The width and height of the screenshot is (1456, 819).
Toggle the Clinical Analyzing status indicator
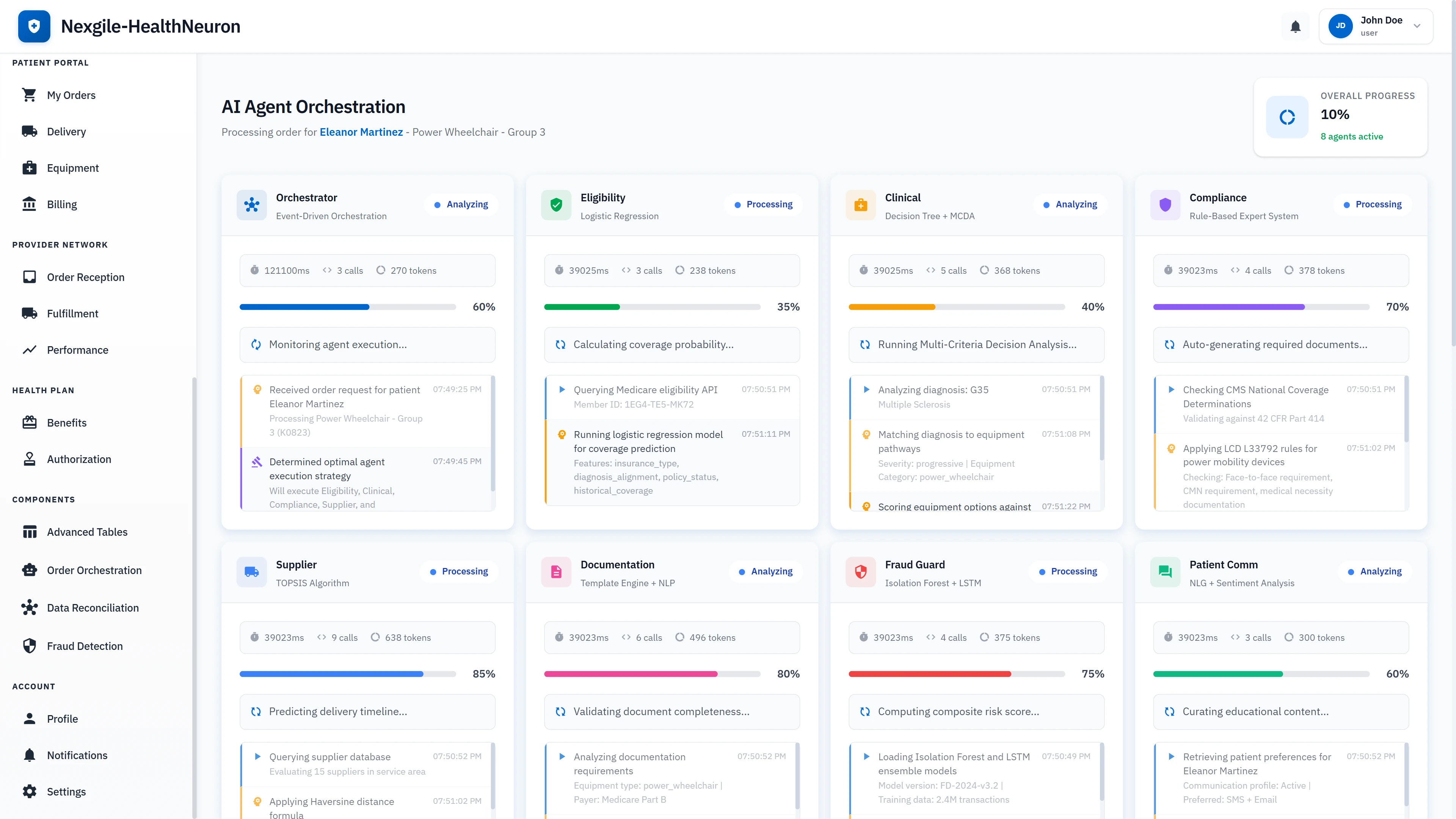tap(1069, 204)
